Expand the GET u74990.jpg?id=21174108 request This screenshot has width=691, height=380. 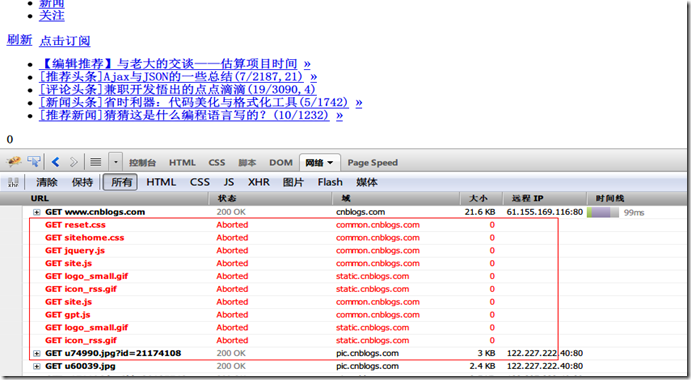37,354
